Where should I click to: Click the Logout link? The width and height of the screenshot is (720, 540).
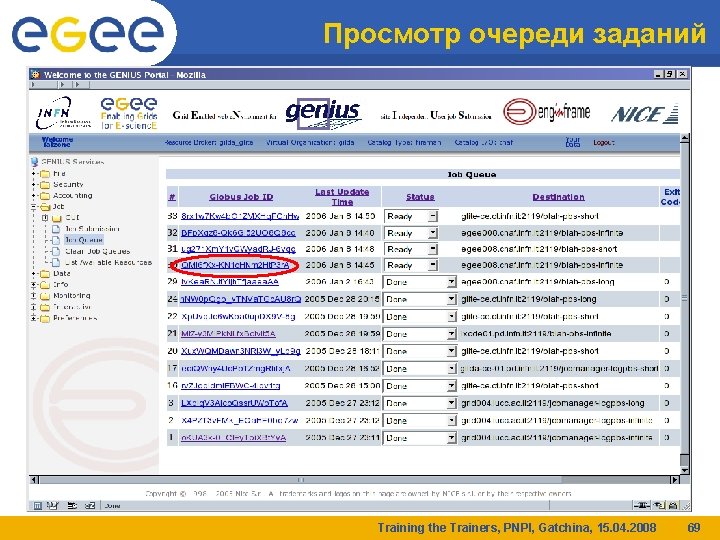(603, 143)
